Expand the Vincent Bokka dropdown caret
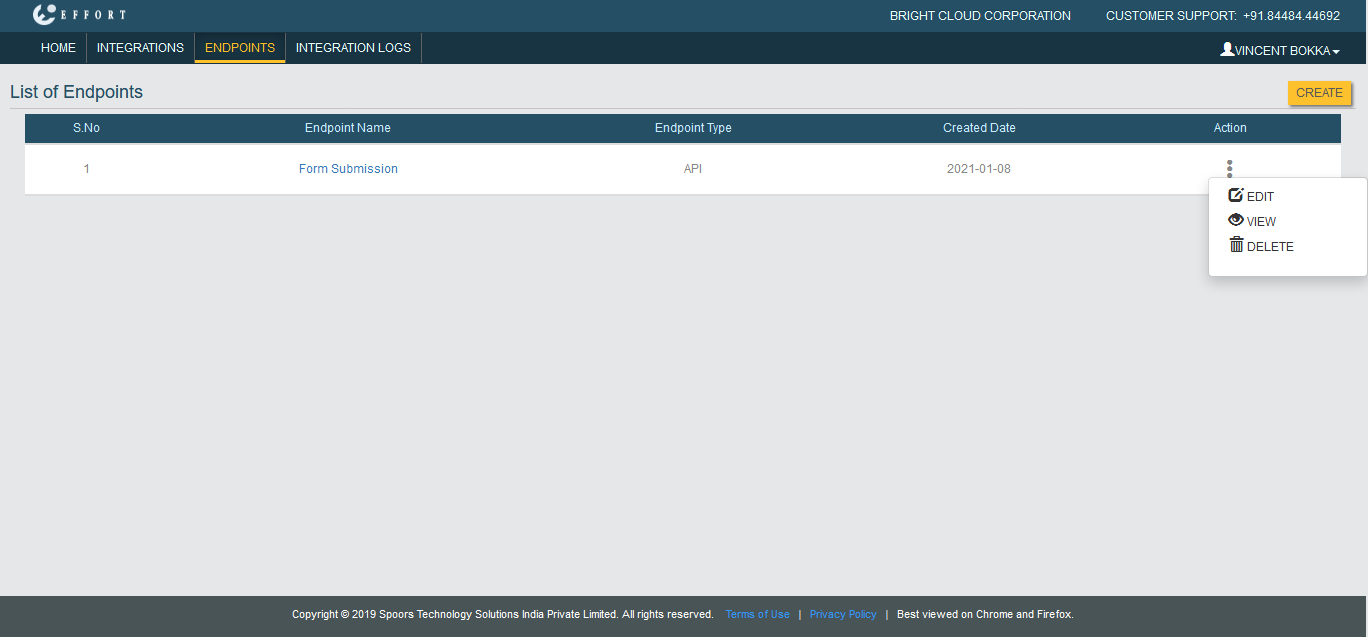1368x637 pixels. pos(1336,51)
